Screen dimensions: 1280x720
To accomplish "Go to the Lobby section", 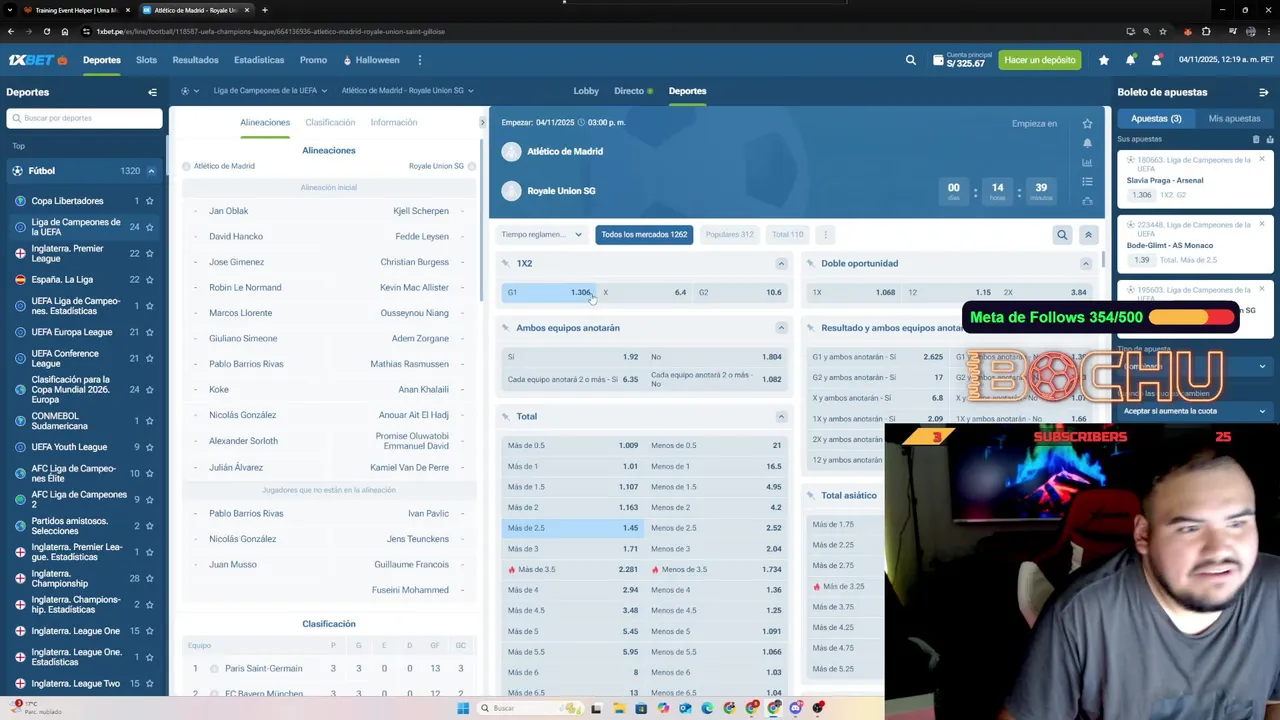I will click(x=586, y=91).
